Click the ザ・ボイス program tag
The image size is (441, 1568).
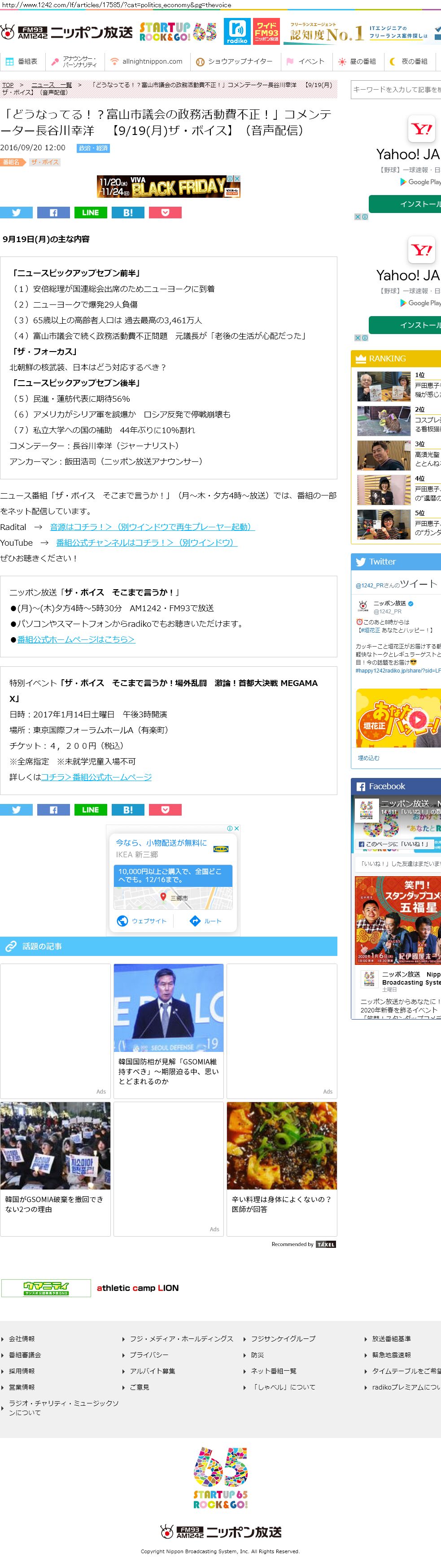44,162
